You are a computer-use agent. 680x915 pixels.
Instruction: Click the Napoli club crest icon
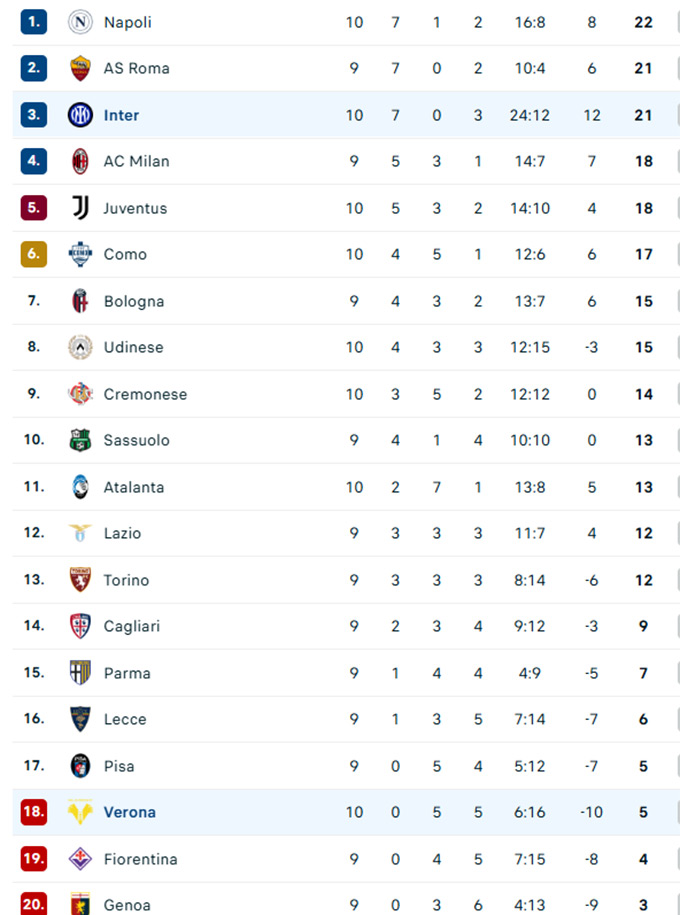[80, 22]
